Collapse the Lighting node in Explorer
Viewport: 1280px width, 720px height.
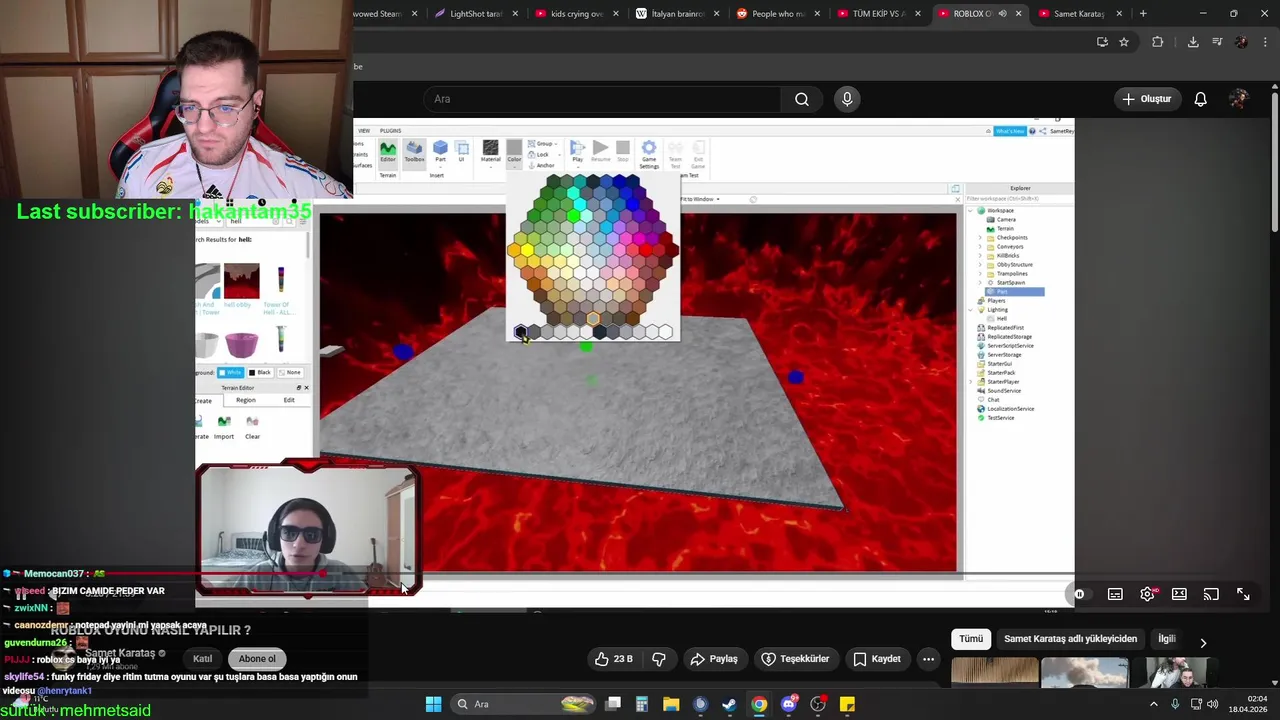(971, 310)
